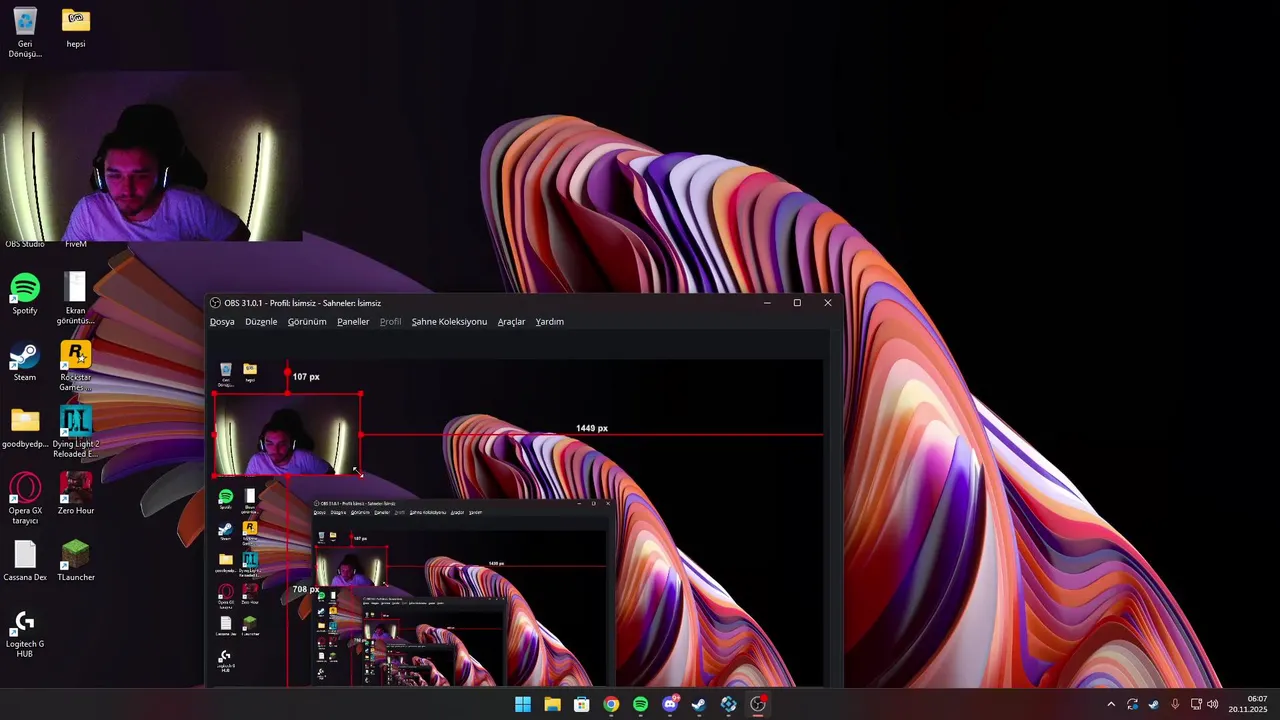Select the Rockstar Games launcher shortcut
The width and height of the screenshot is (1280, 720).
[76, 366]
